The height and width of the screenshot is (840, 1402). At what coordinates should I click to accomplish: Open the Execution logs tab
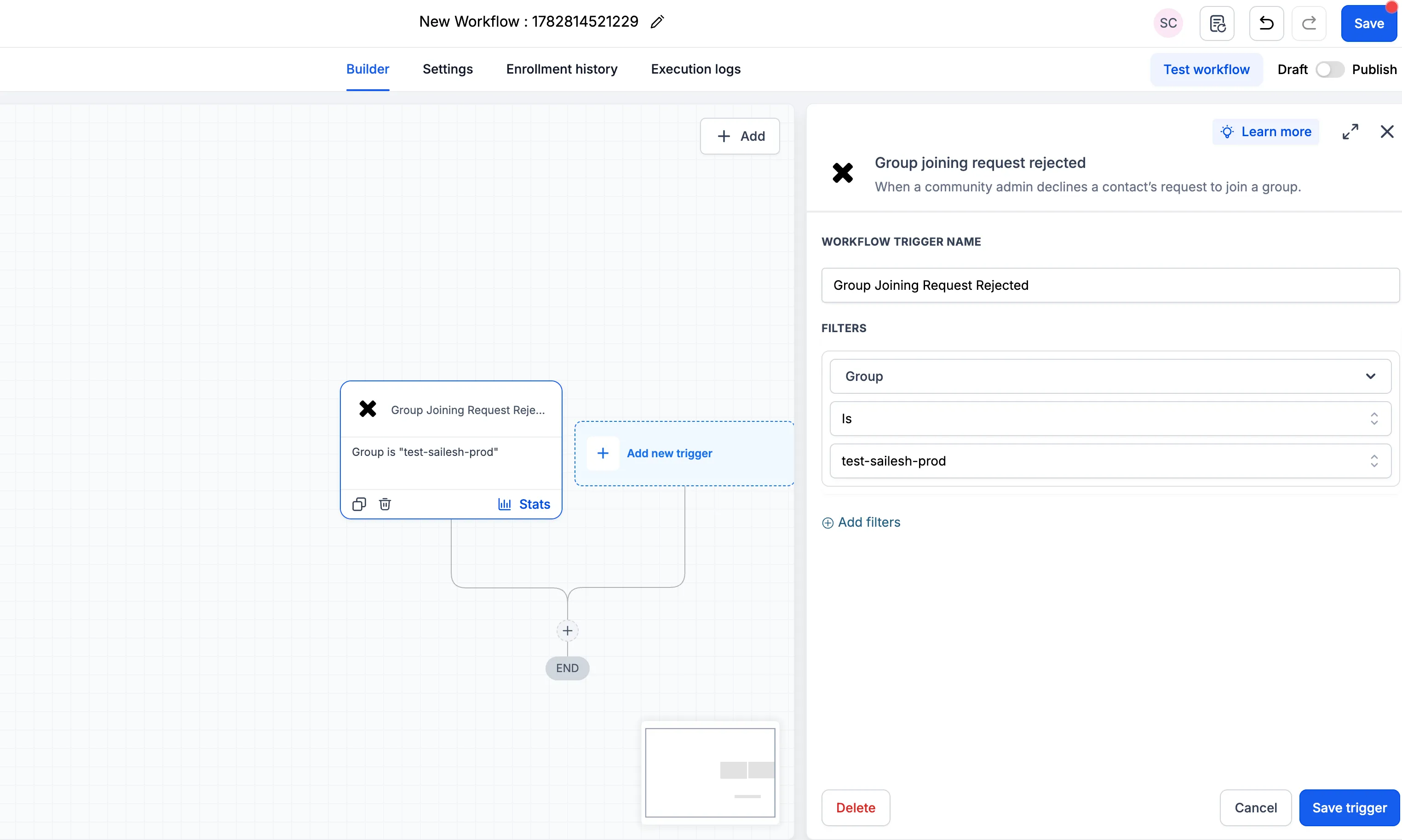pyautogui.click(x=695, y=69)
